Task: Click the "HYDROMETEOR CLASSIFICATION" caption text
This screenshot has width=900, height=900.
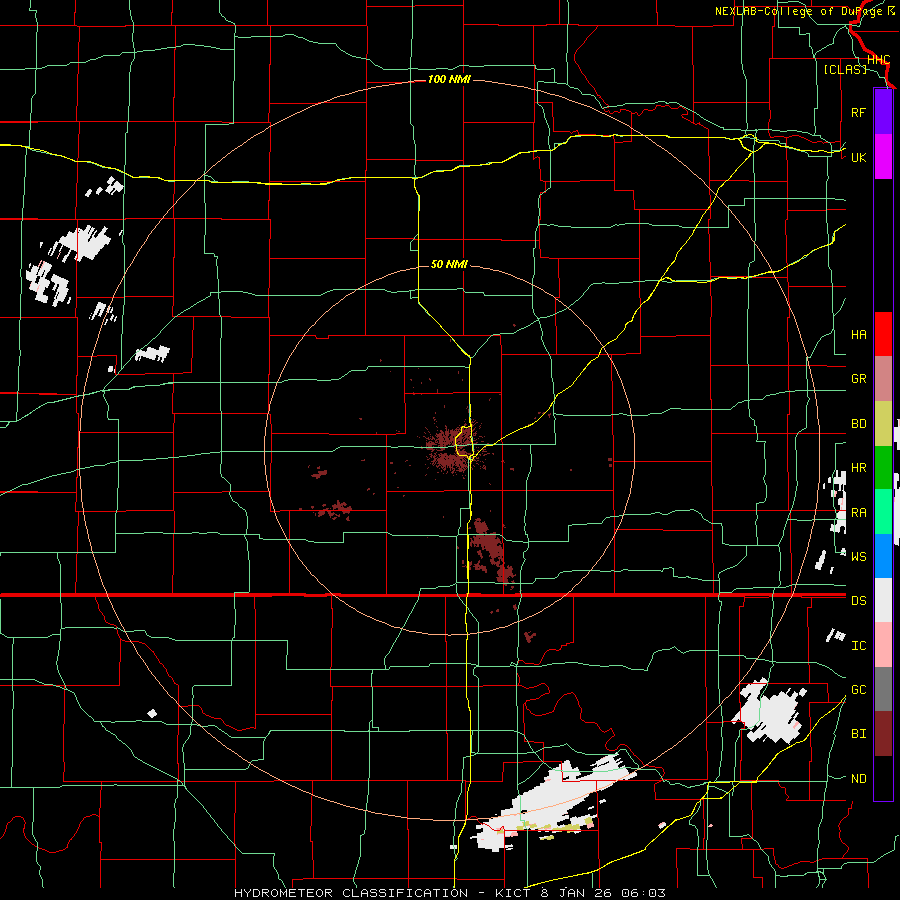Action: (x=351, y=893)
